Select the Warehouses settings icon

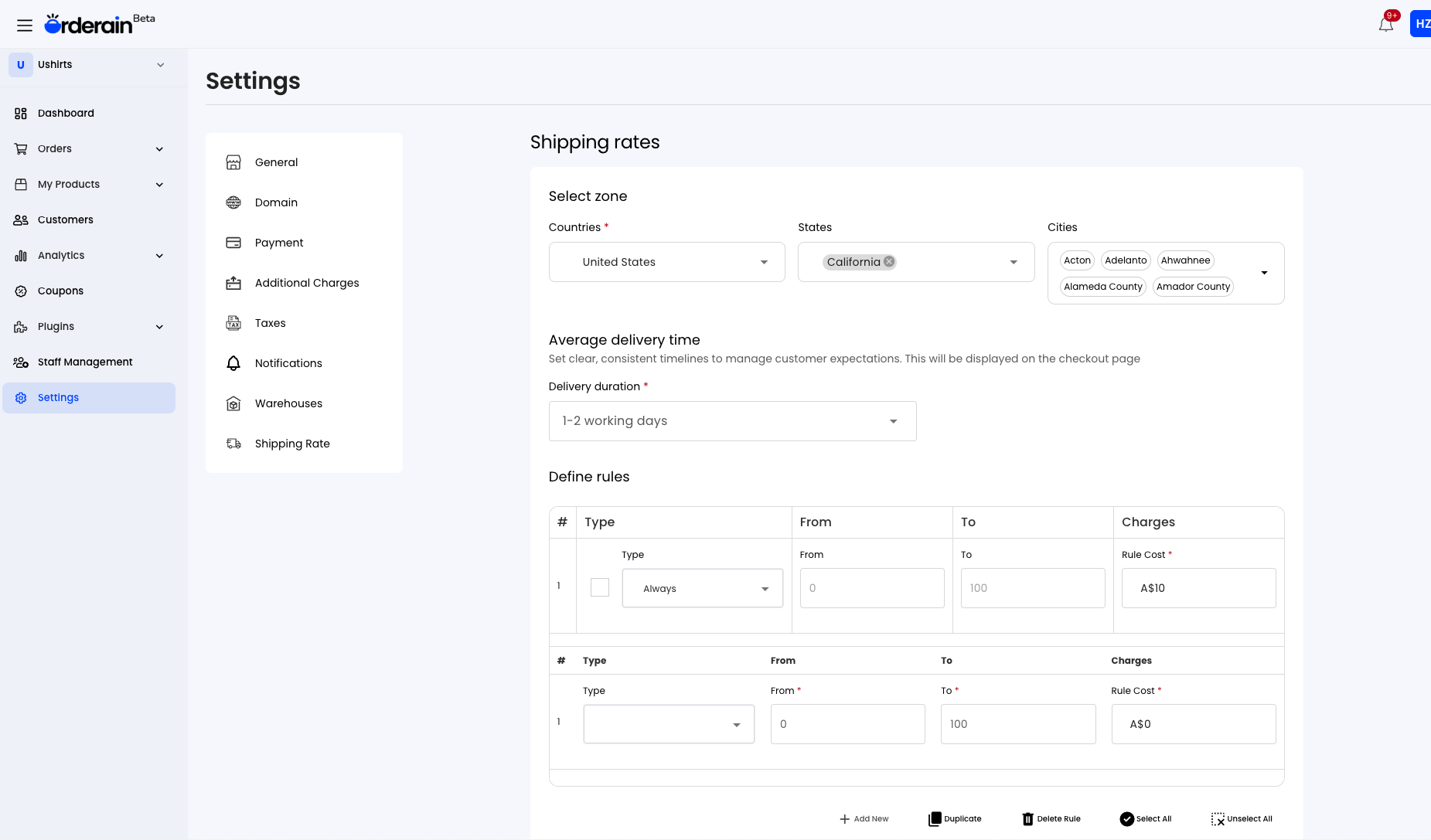234,403
